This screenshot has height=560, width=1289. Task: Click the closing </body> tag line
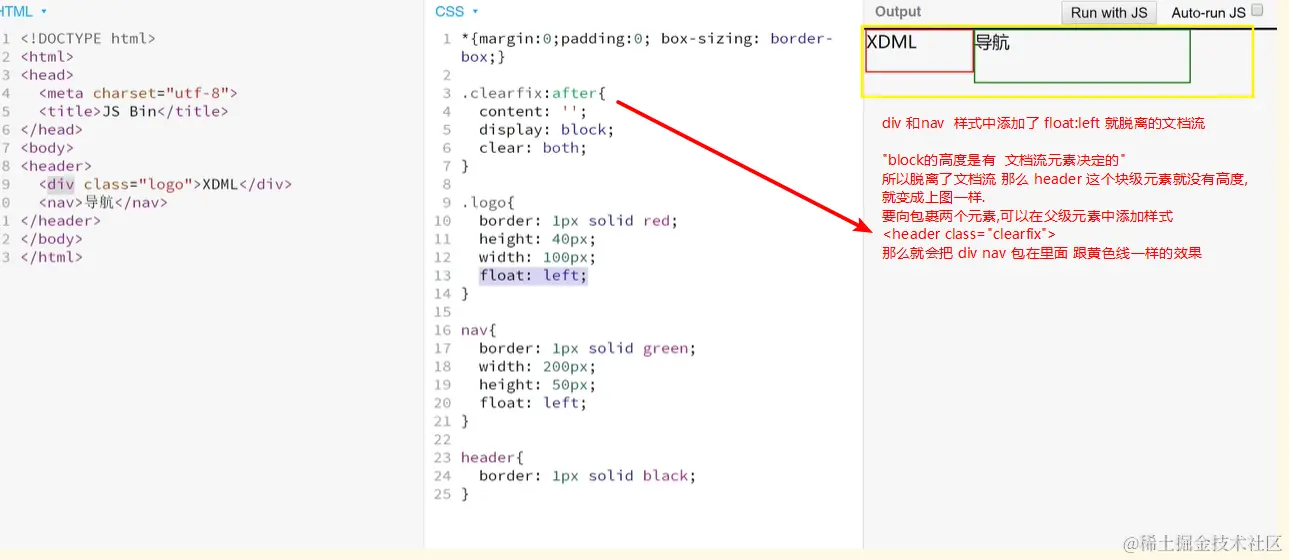point(51,239)
